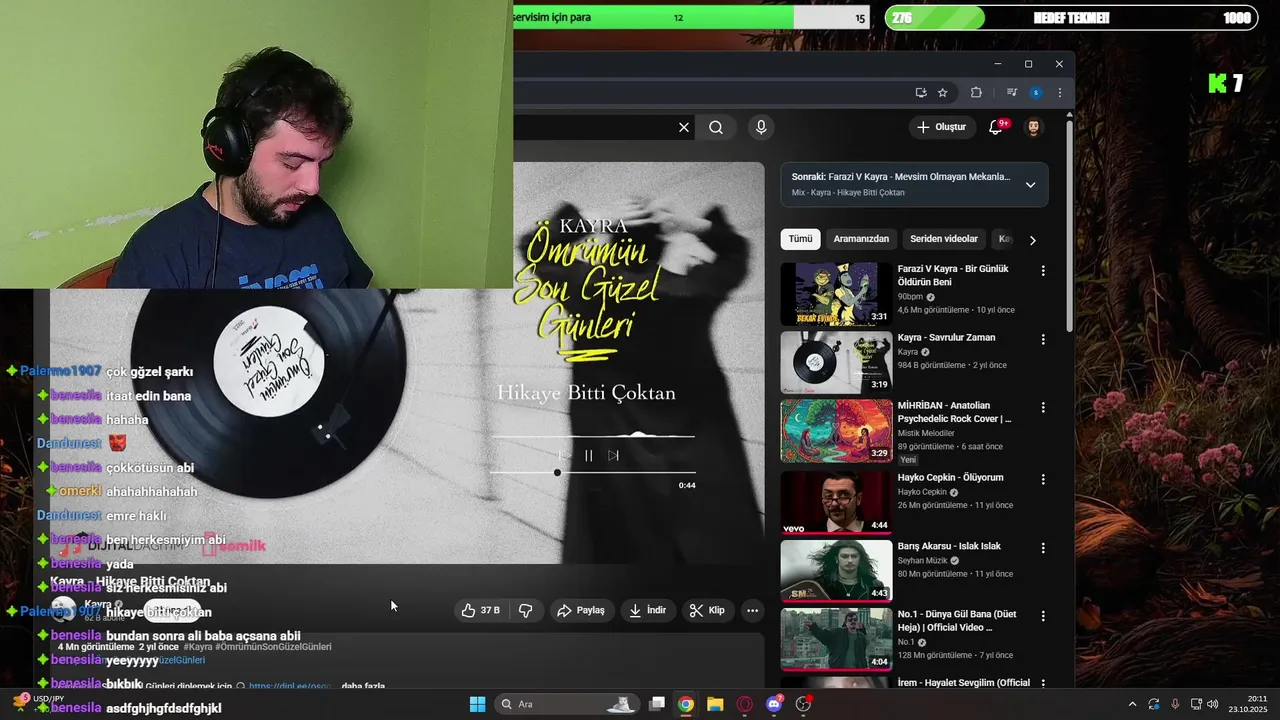
Task: Click the daha fazla description link
Action: (363, 686)
